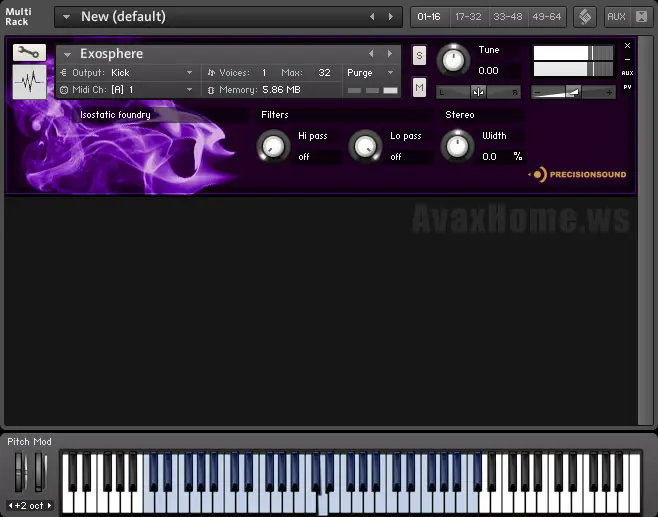Click the Max voices value 32
658x517 pixels.
pos(324,73)
